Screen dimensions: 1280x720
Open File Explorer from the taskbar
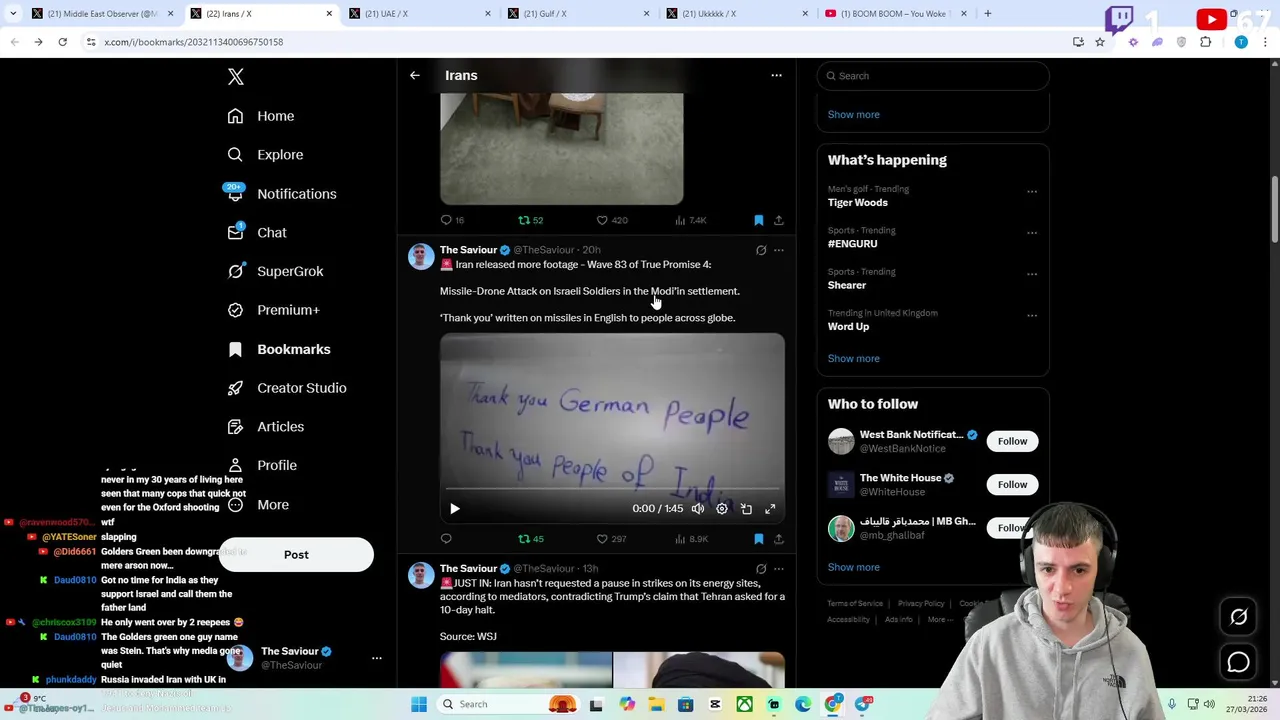[x=656, y=704]
